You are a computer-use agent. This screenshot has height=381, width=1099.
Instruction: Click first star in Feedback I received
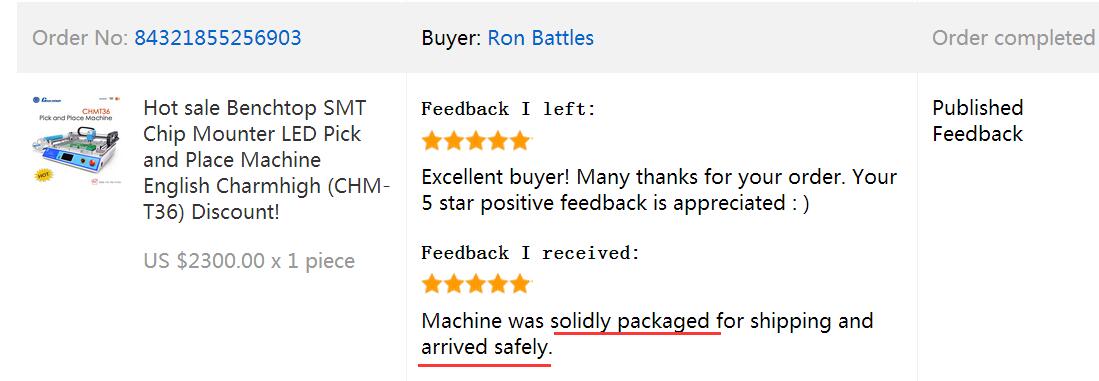[432, 284]
